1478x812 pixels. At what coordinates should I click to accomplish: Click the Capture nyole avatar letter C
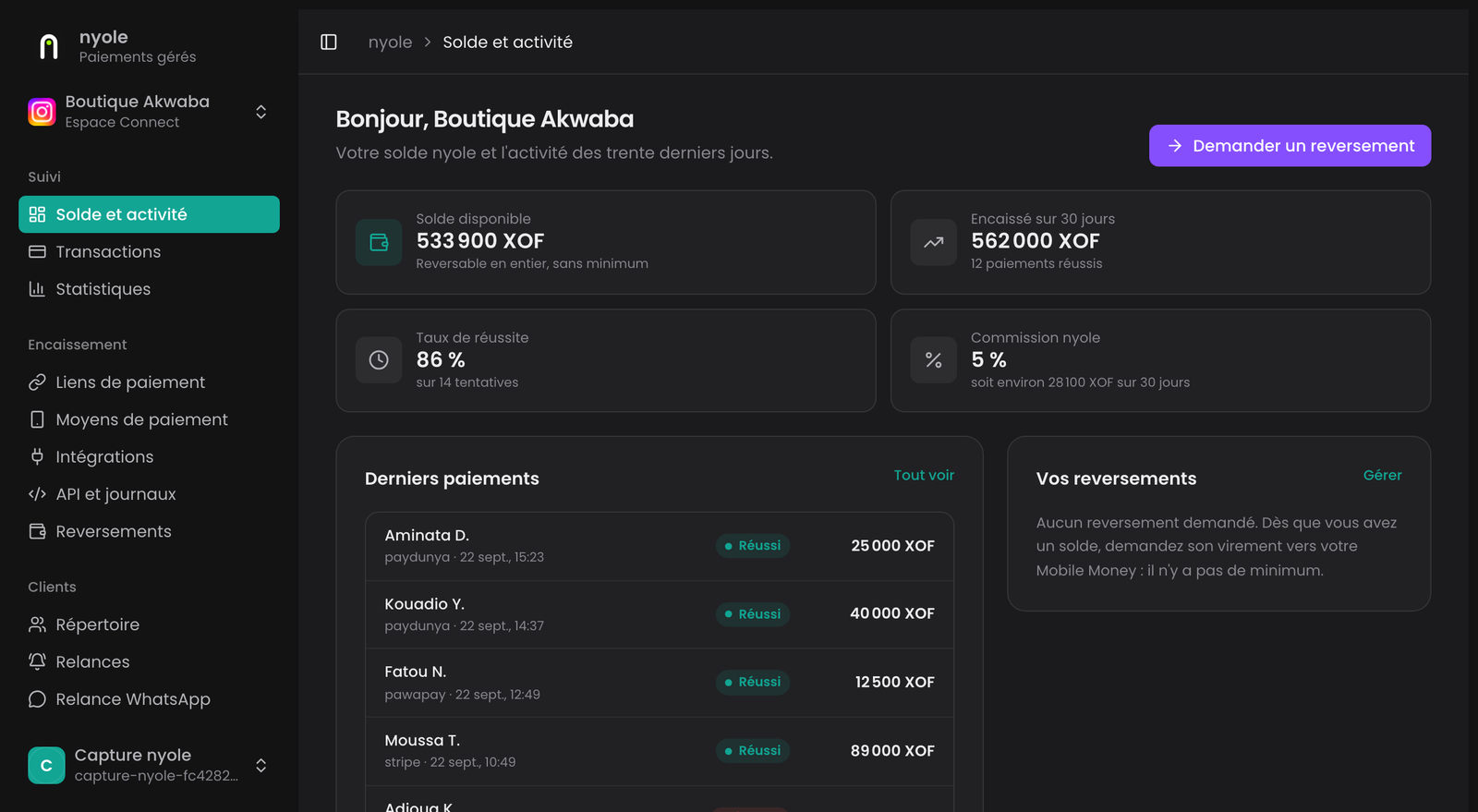(x=46, y=766)
